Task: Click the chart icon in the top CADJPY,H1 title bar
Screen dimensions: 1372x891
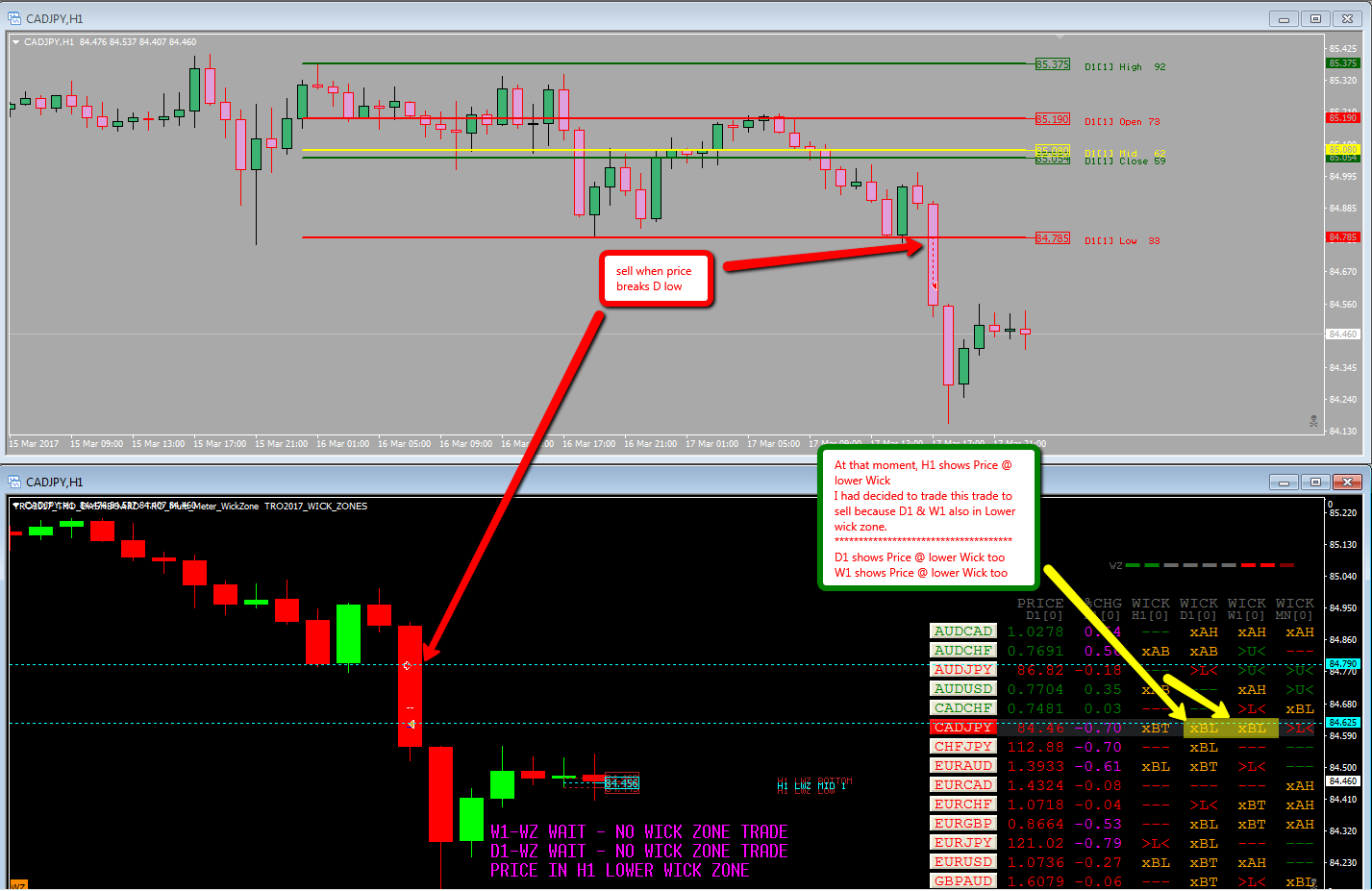Action: coord(14,18)
